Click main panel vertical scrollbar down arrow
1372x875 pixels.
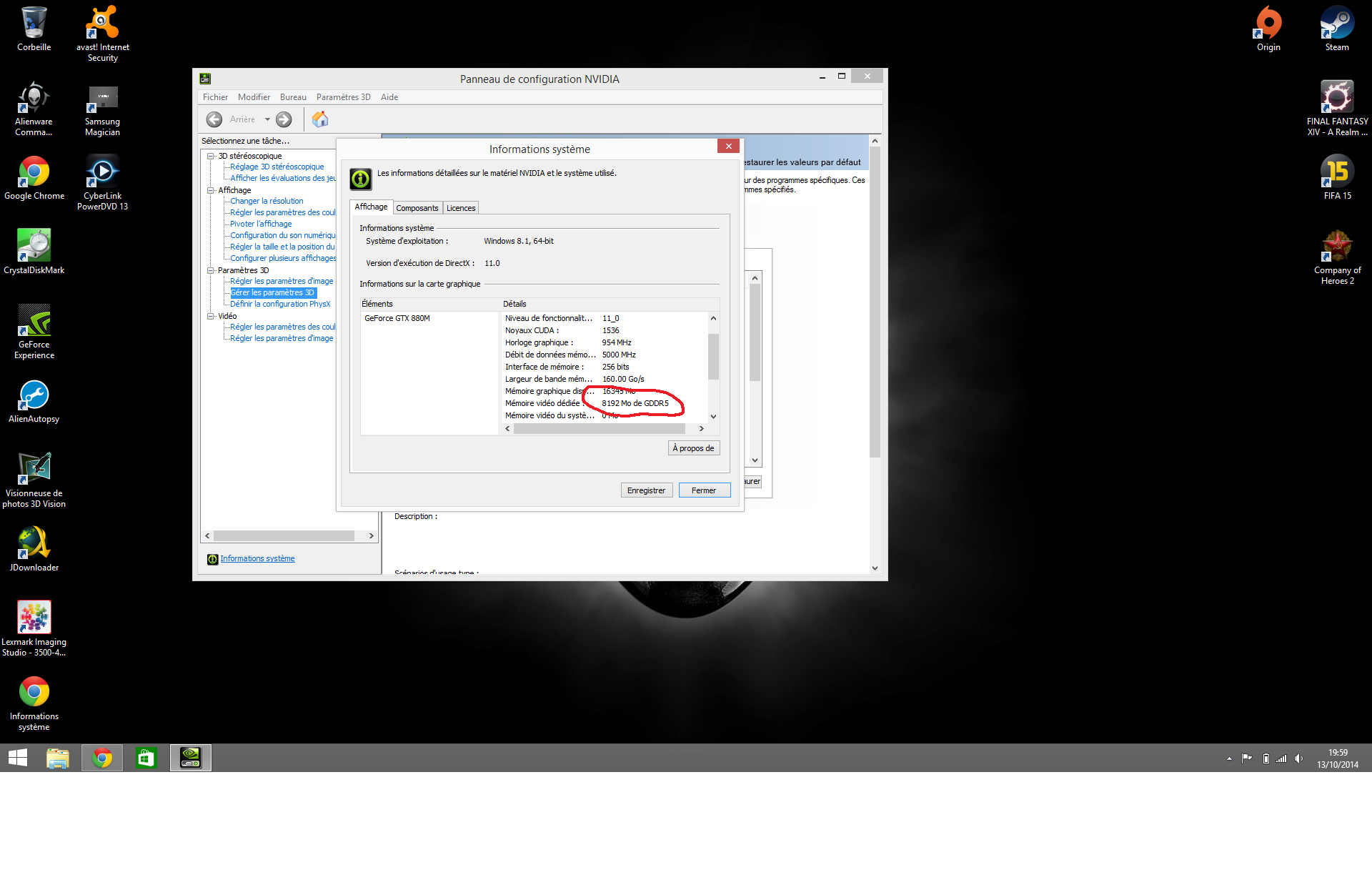(x=875, y=568)
